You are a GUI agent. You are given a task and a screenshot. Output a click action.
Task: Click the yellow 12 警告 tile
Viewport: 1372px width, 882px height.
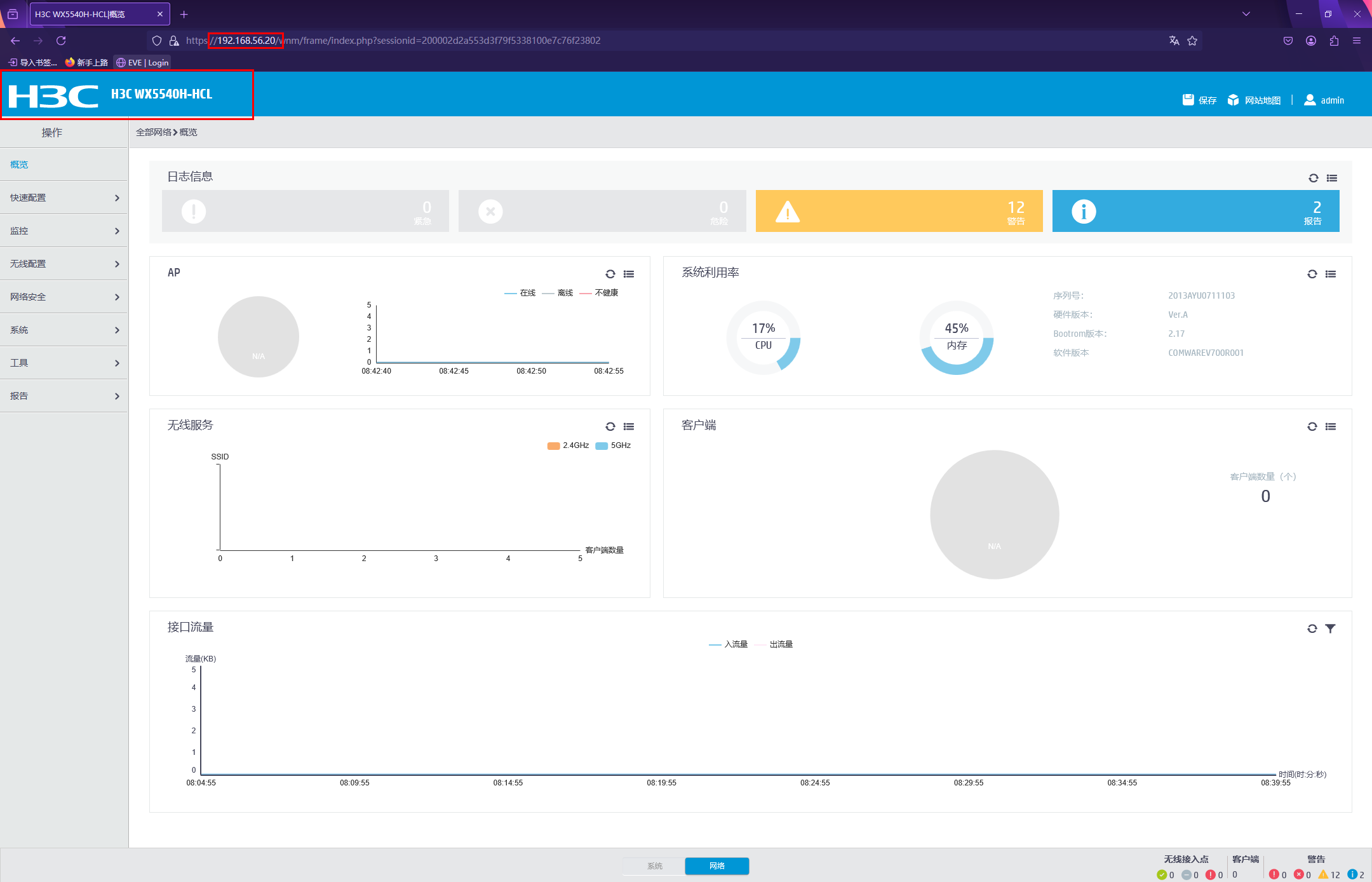click(899, 211)
